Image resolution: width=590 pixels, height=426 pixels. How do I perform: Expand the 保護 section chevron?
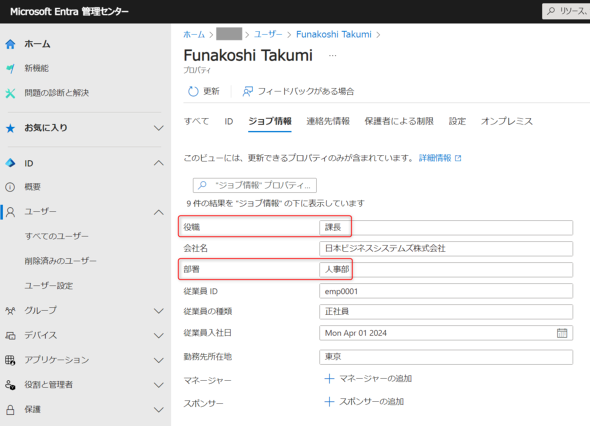pyautogui.click(x=159, y=410)
